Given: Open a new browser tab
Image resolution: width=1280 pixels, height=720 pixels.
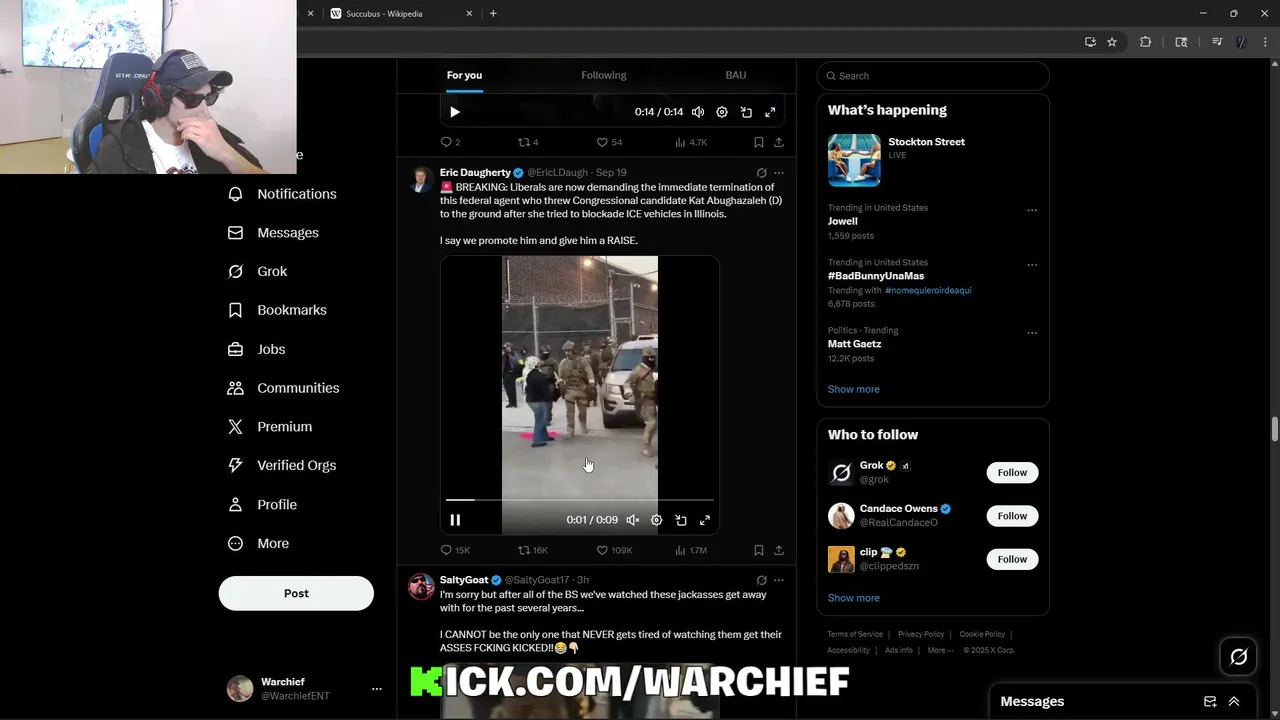Looking at the screenshot, I should coord(493,14).
